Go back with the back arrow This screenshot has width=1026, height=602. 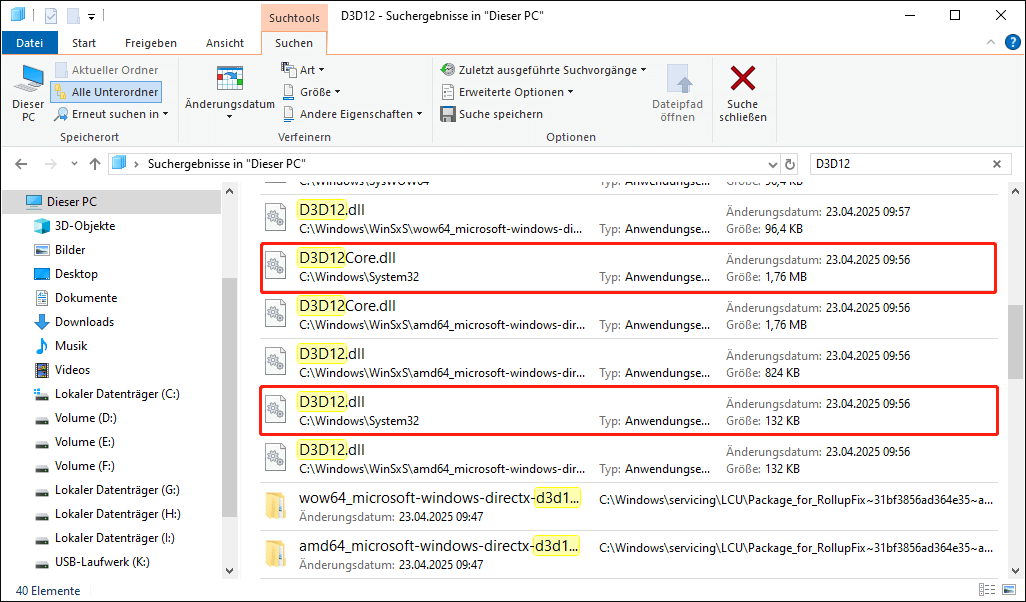(x=21, y=164)
